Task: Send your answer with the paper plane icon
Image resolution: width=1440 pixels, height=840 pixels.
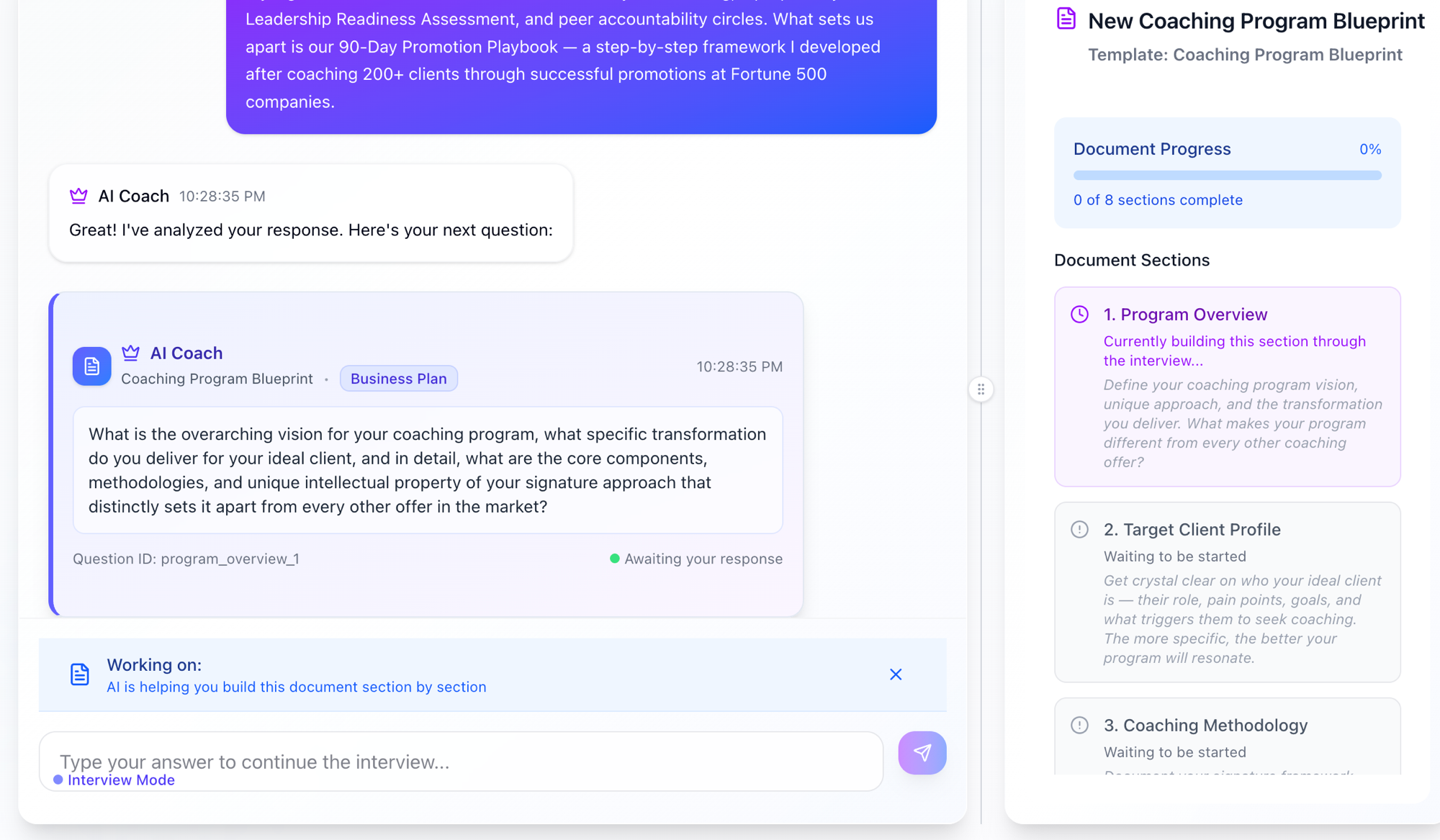Action: tap(922, 753)
